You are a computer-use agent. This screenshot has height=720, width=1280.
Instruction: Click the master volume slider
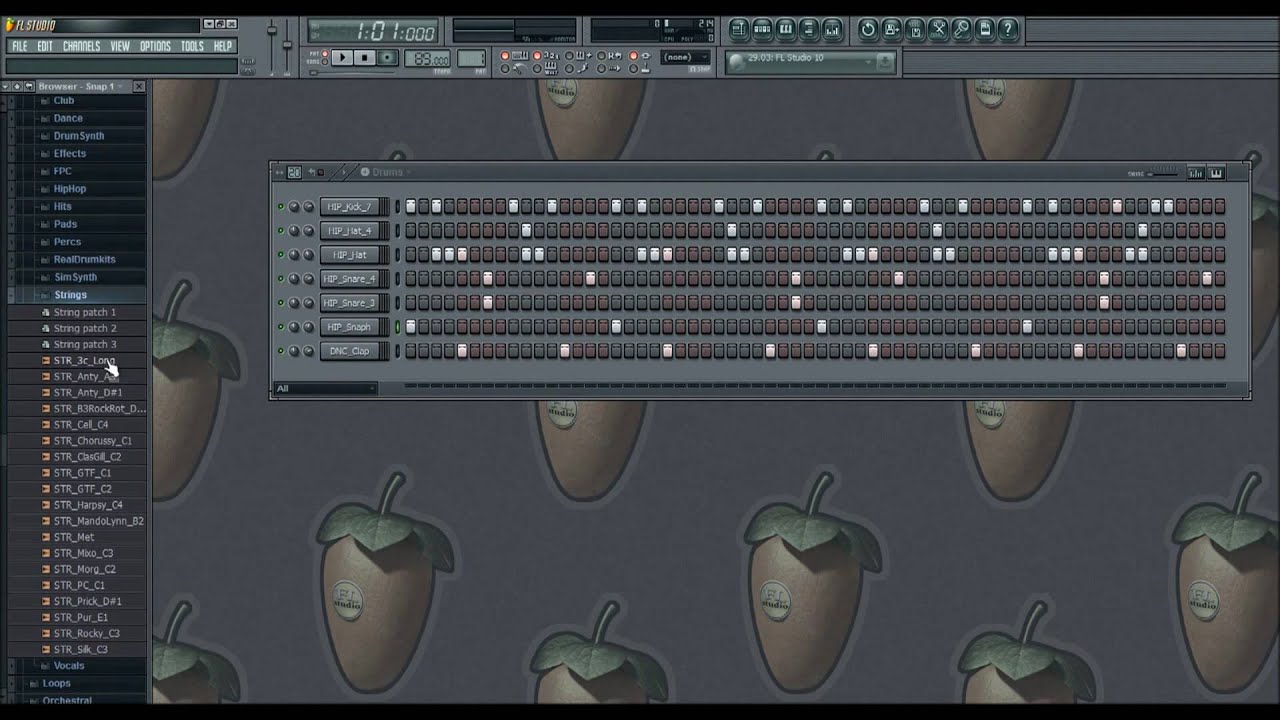click(271, 45)
